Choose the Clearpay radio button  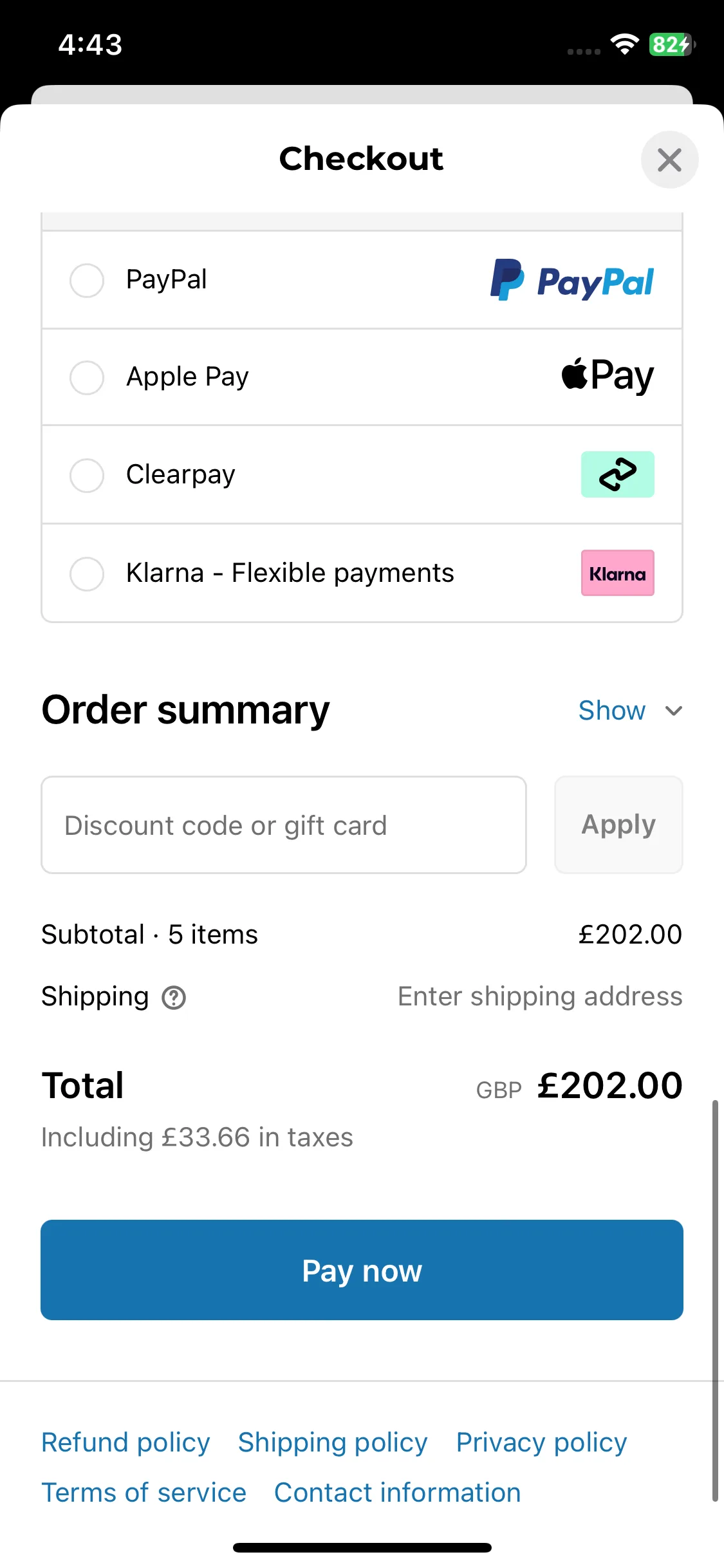tap(87, 475)
